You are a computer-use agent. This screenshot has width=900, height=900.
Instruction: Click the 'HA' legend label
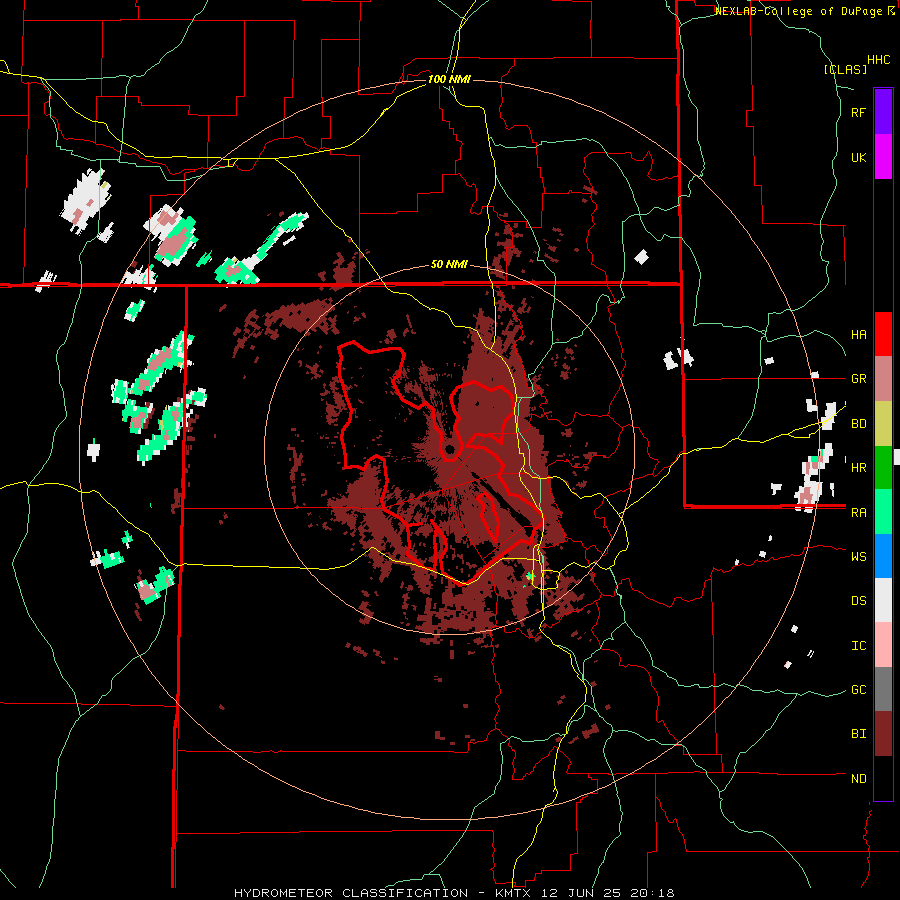tap(858, 334)
